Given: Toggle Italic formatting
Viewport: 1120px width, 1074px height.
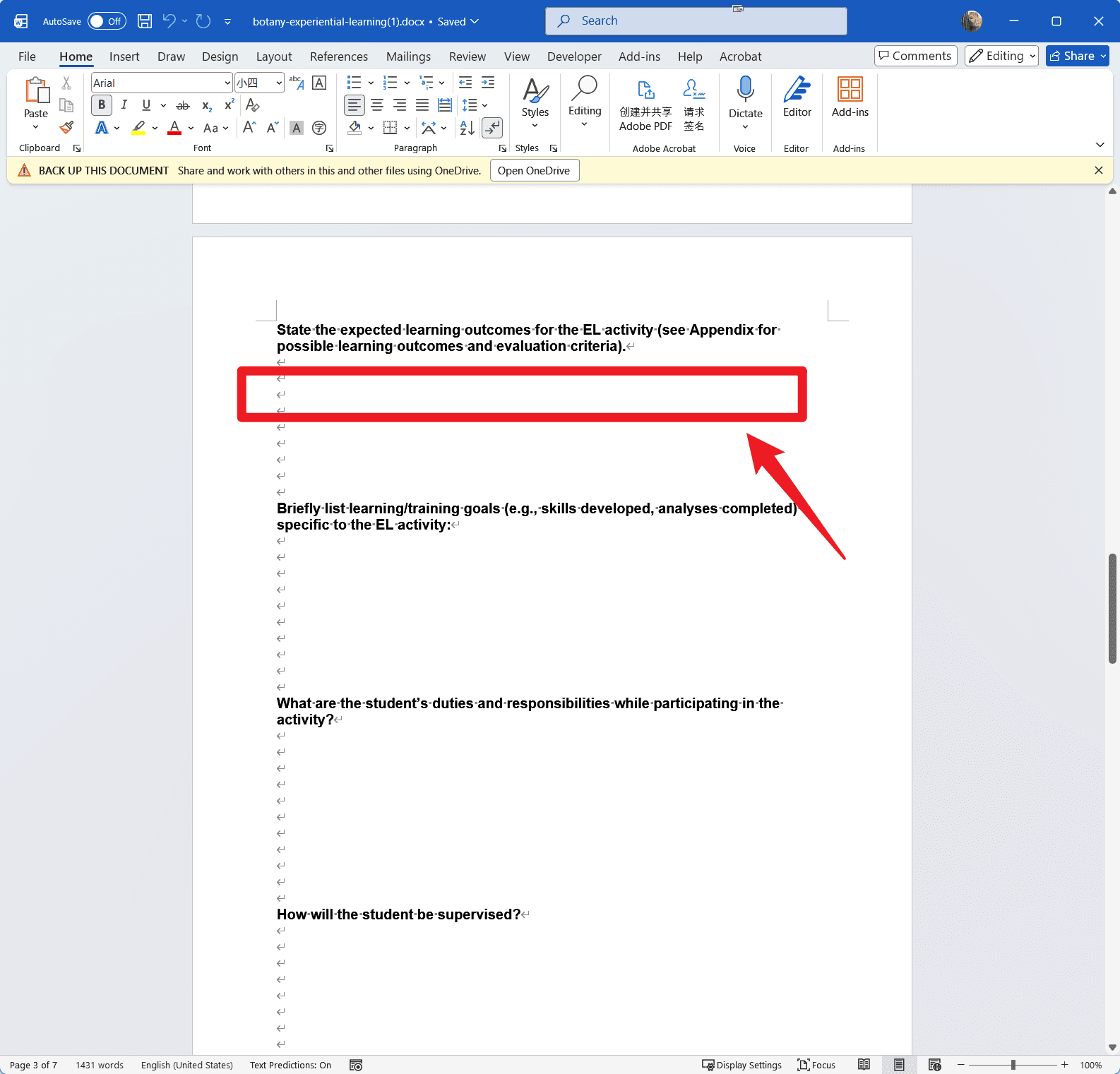Looking at the screenshot, I should point(124,105).
